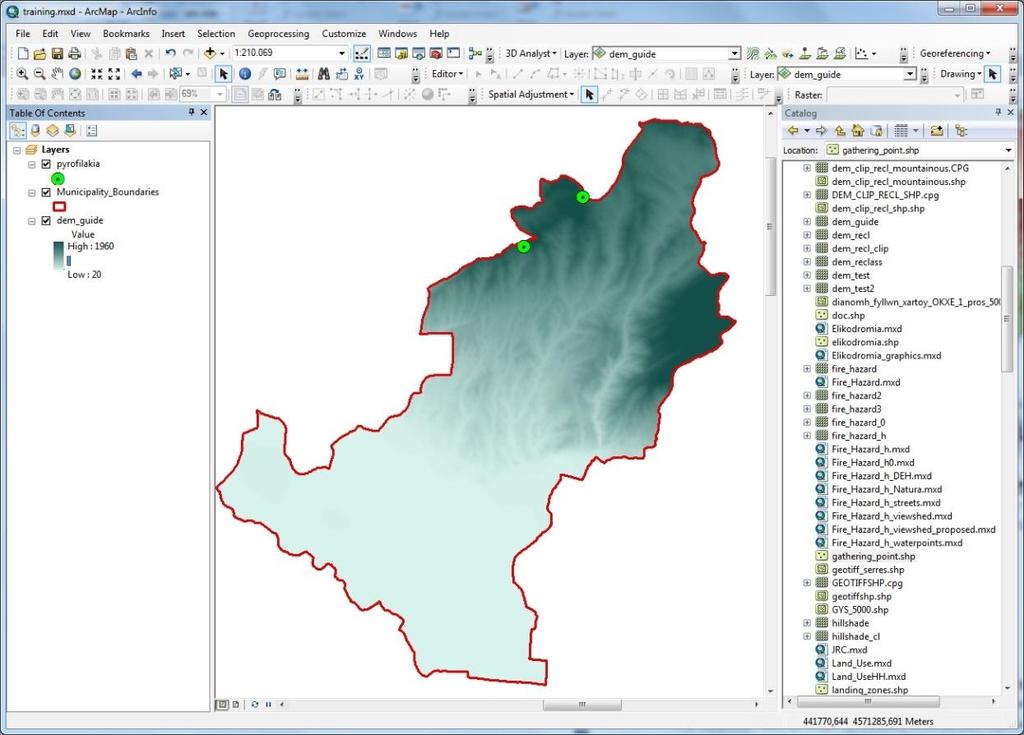The height and width of the screenshot is (735, 1024).
Task: Open the Spatial Adjustment dropdown menu
Action: tap(531, 95)
